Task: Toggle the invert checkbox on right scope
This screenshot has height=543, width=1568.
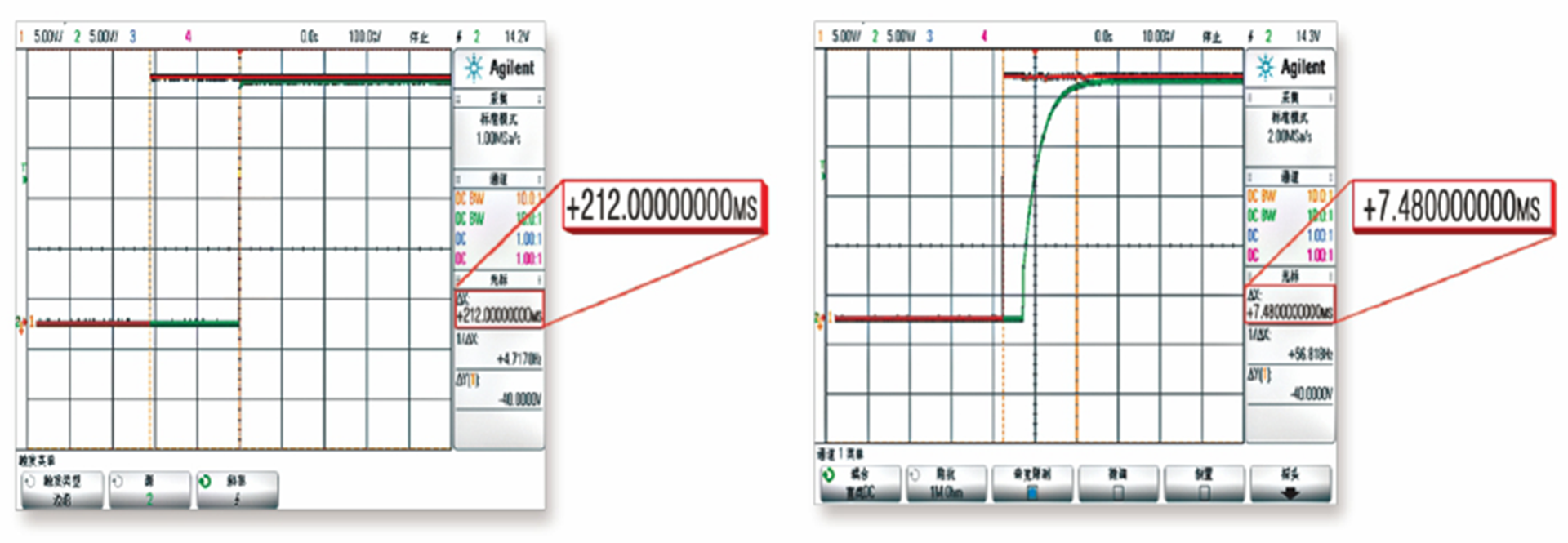Action: click(x=1204, y=492)
